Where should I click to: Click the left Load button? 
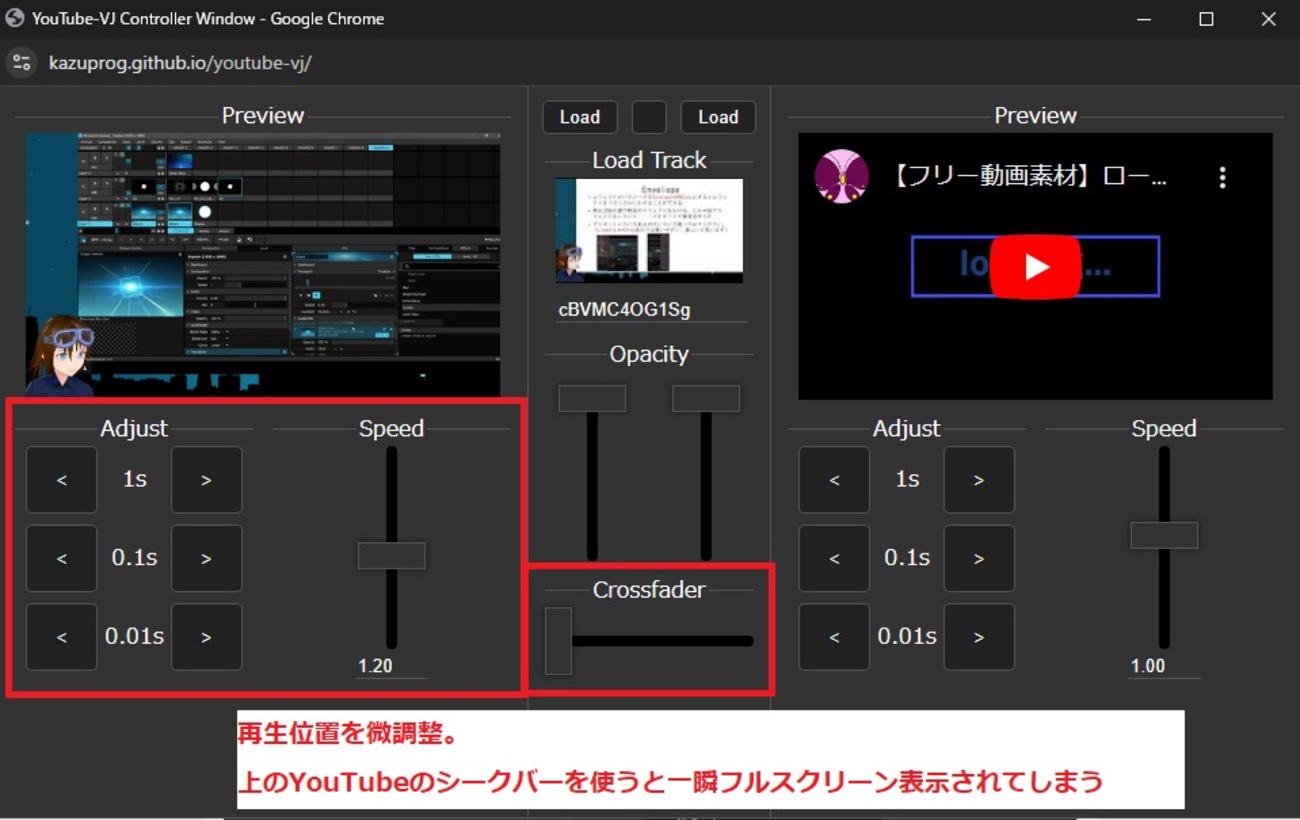pyautogui.click(x=580, y=117)
